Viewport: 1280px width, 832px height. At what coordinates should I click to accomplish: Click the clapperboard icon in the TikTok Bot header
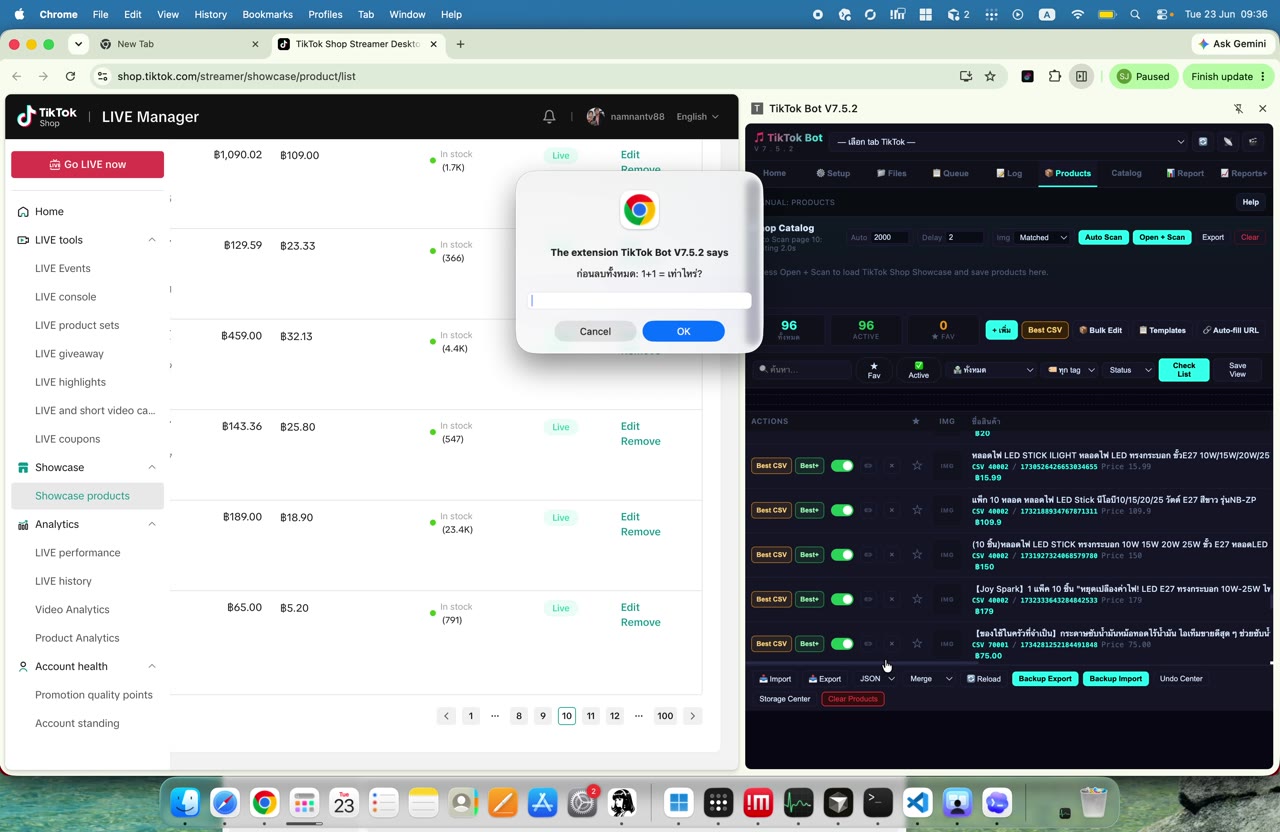pos(1253,142)
